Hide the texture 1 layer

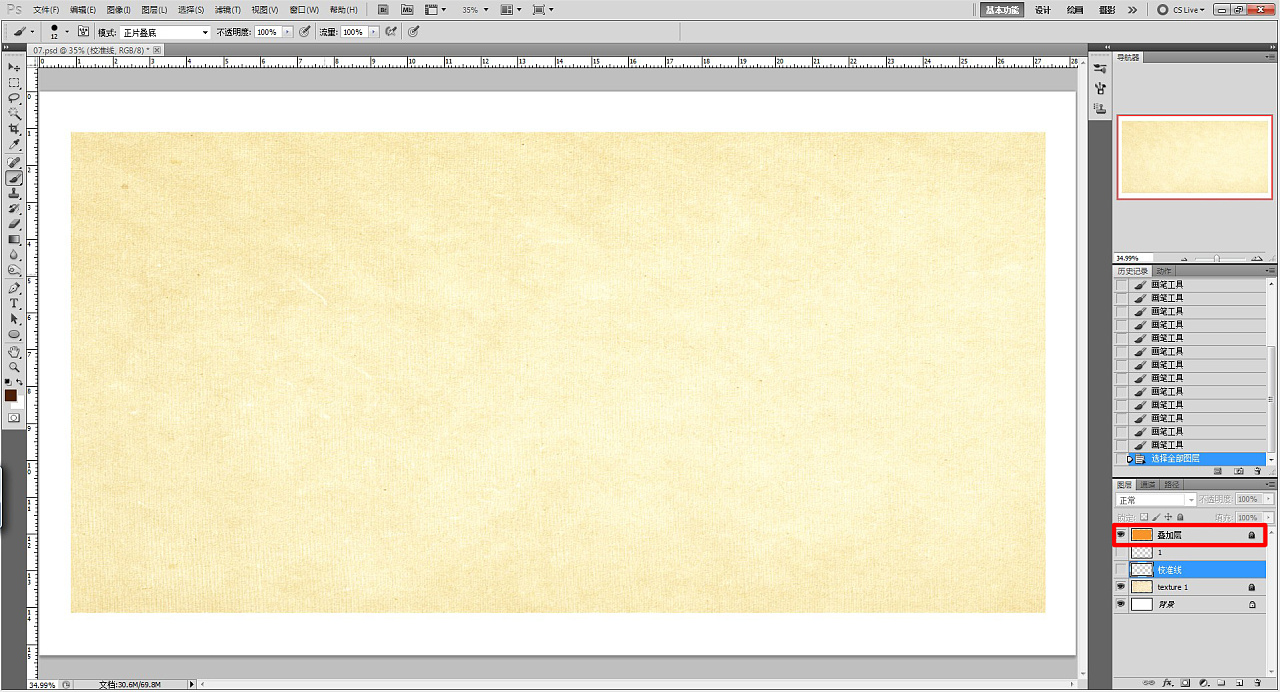[x=1120, y=587]
